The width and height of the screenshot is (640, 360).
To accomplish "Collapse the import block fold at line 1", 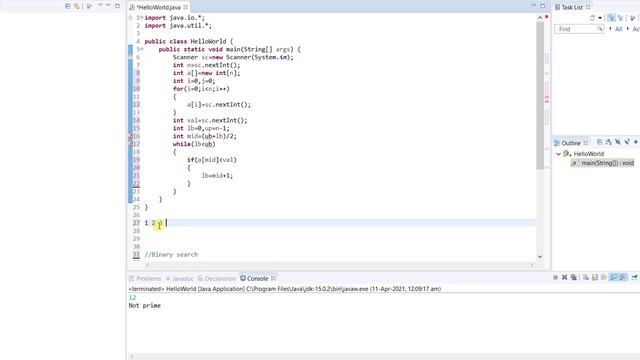I will point(142,18).
